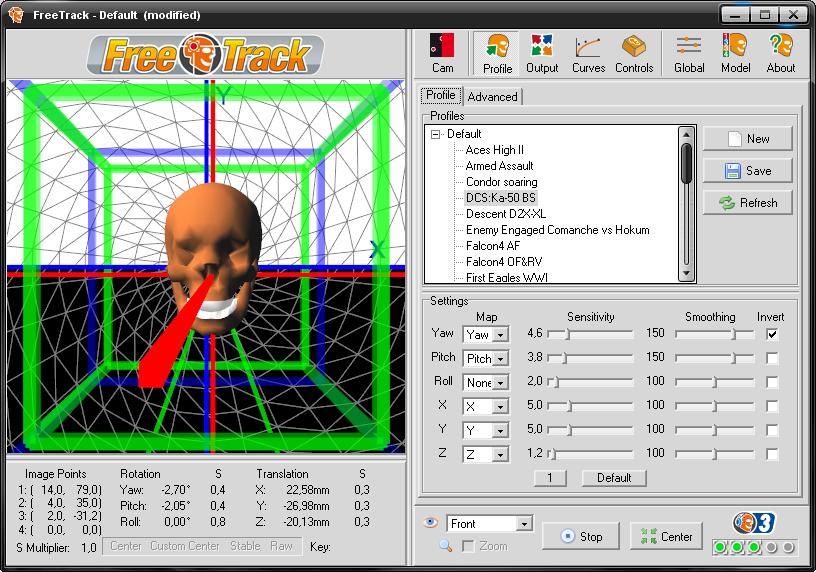Click the profiles list down scroll arrow
816x572 pixels.
(x=686, y=273)
